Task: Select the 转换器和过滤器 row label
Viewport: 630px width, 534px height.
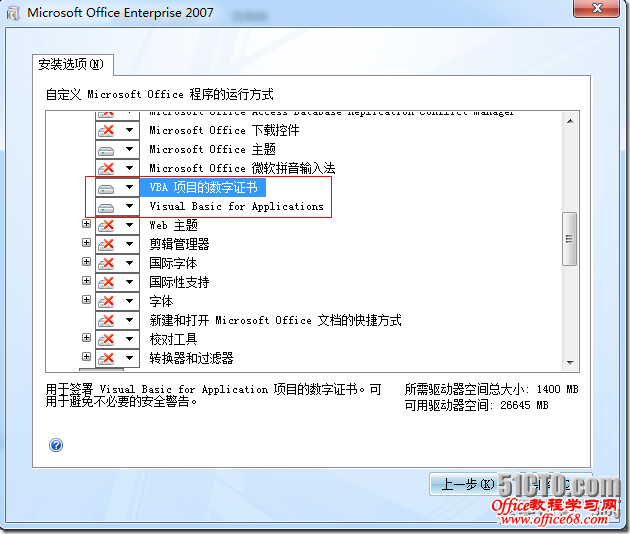Action: tap(191, 358)
